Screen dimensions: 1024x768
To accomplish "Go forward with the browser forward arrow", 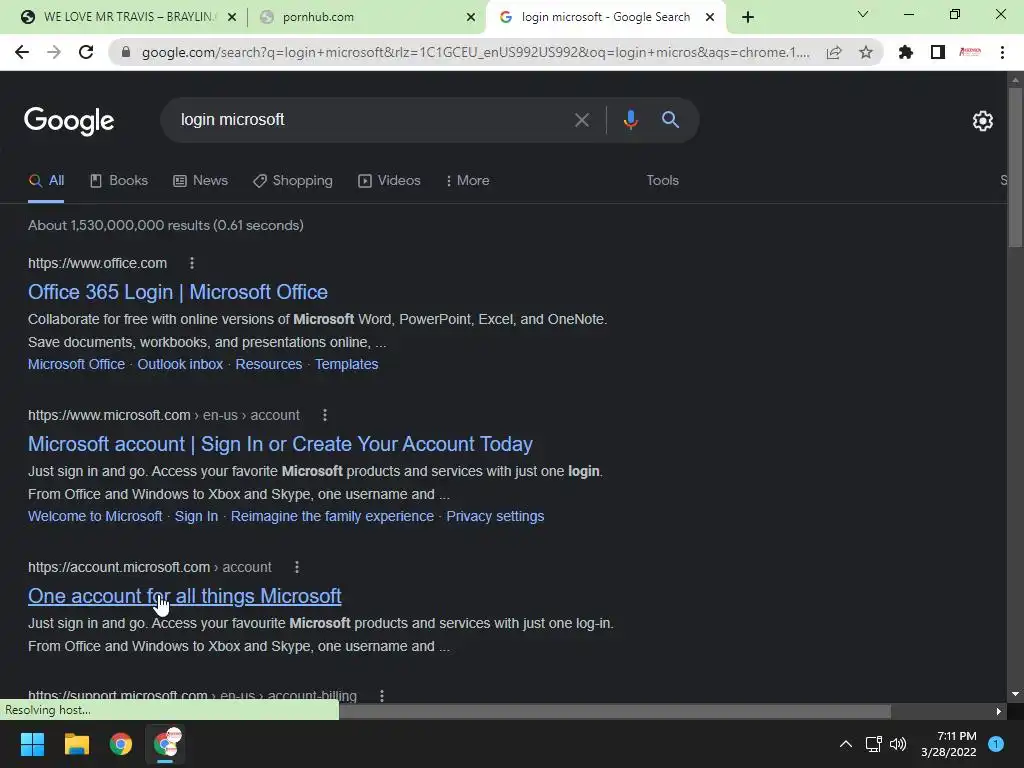I will click(54, 52).
